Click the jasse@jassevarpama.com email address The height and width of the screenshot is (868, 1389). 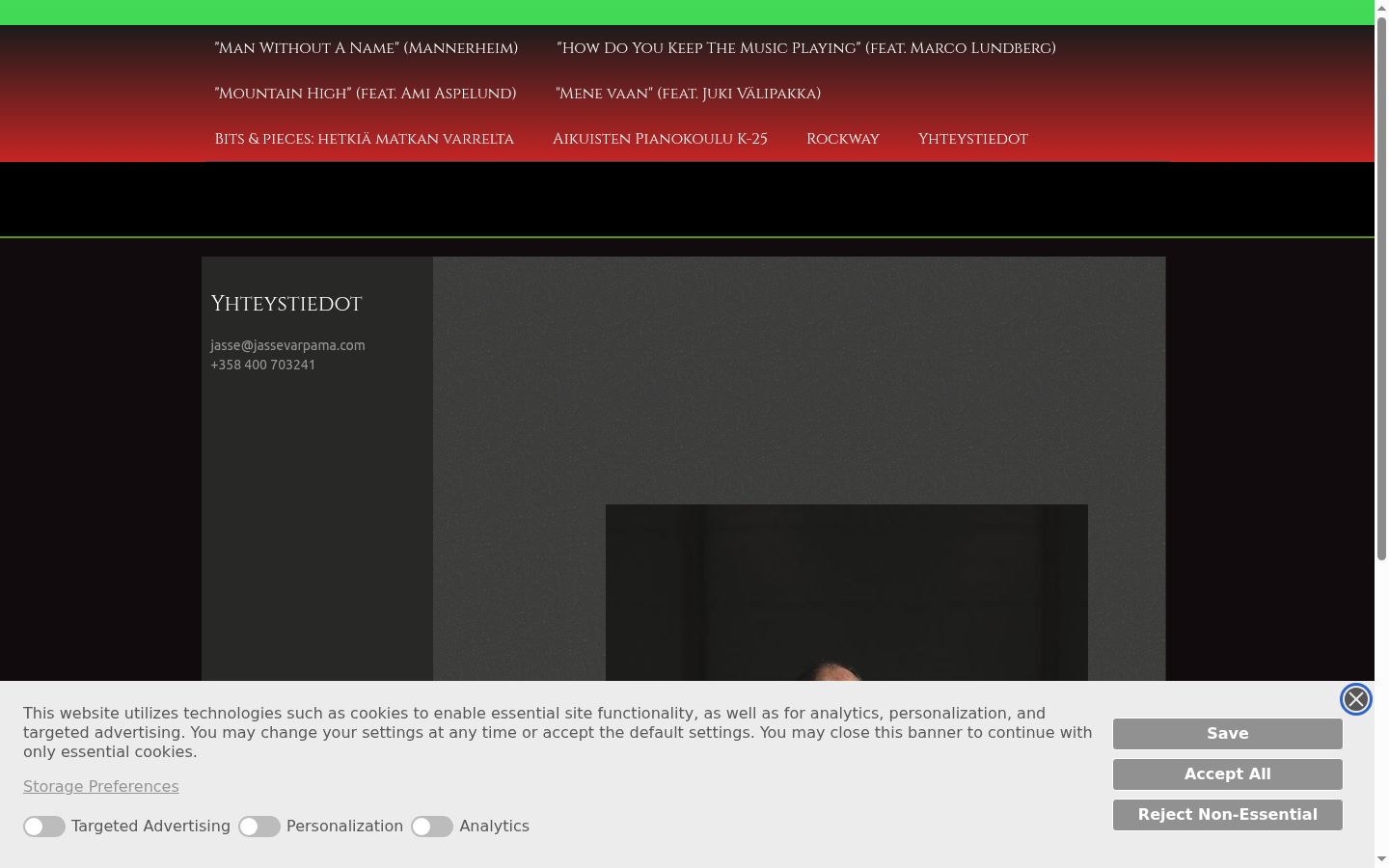[x=287, y=345]
